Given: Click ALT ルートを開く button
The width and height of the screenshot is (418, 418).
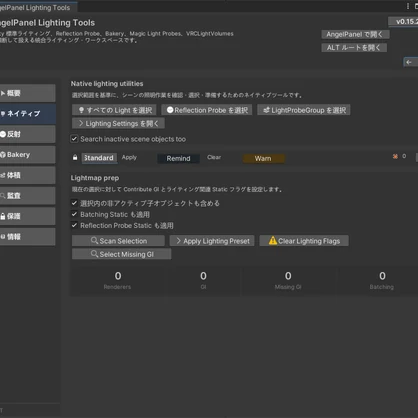Looking at the screenshot, I should click(x=354, y=47).
